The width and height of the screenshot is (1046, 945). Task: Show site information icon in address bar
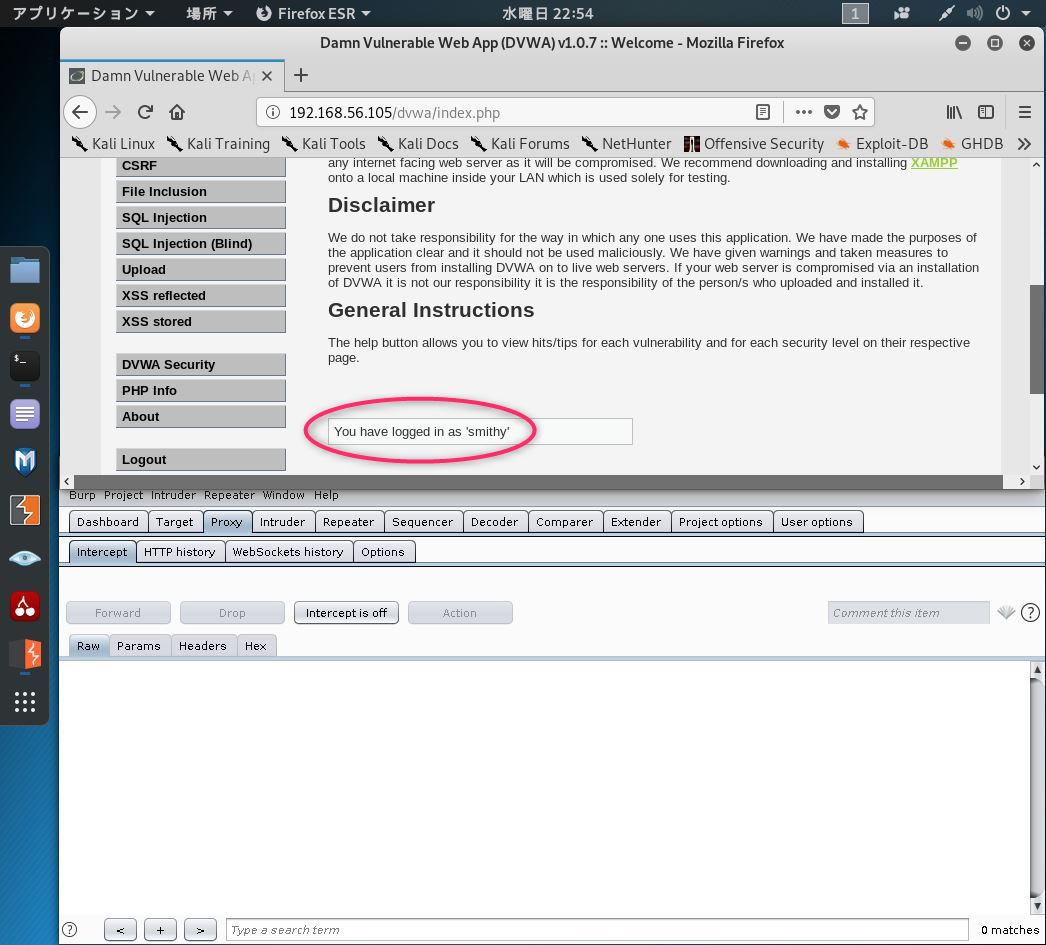click(273, 112)
